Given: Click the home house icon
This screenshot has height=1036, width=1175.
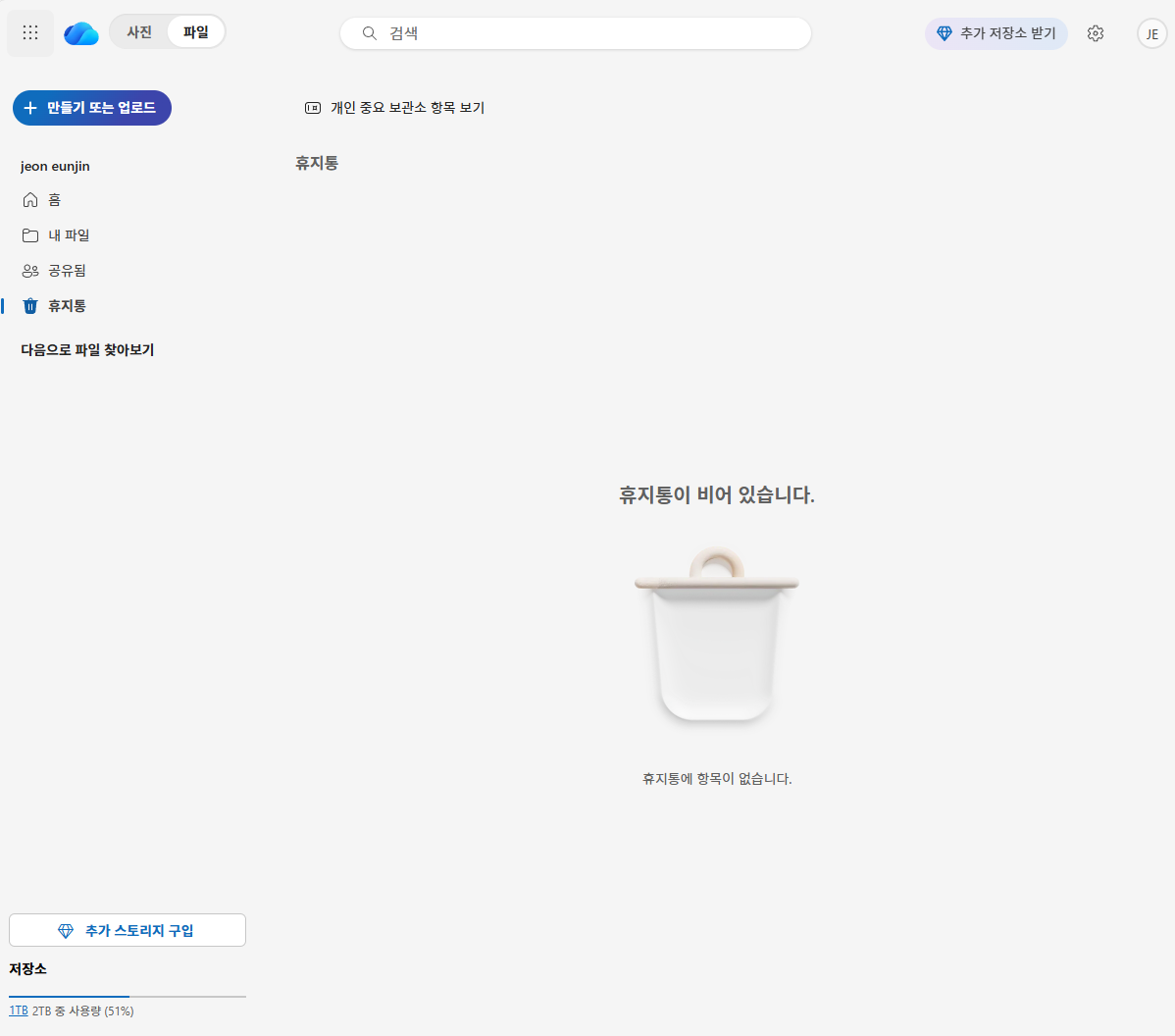Looking at the screenshot, I should 30,199.
